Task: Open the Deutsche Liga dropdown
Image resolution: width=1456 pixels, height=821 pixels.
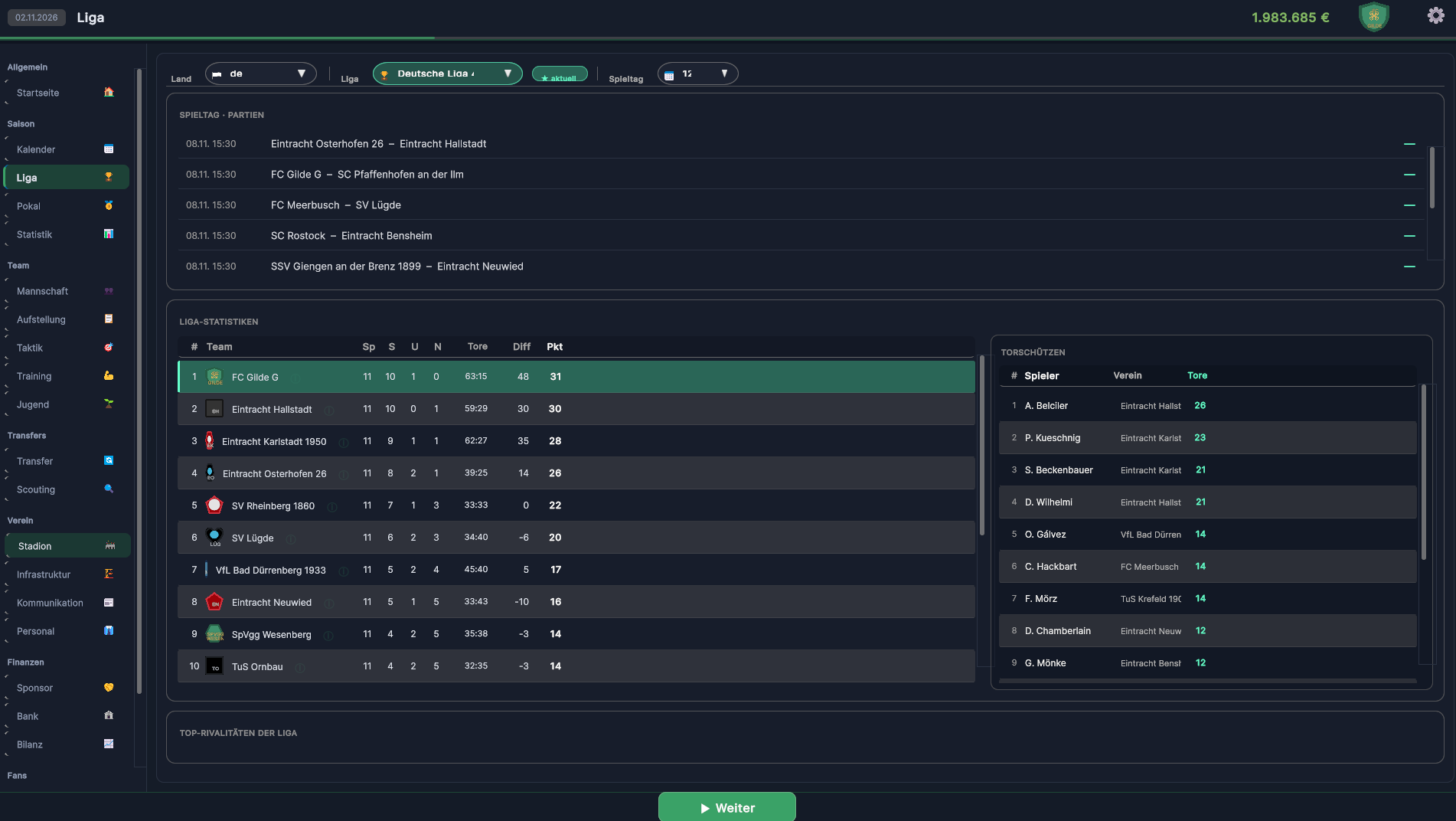Action: (x=447, y=74)
